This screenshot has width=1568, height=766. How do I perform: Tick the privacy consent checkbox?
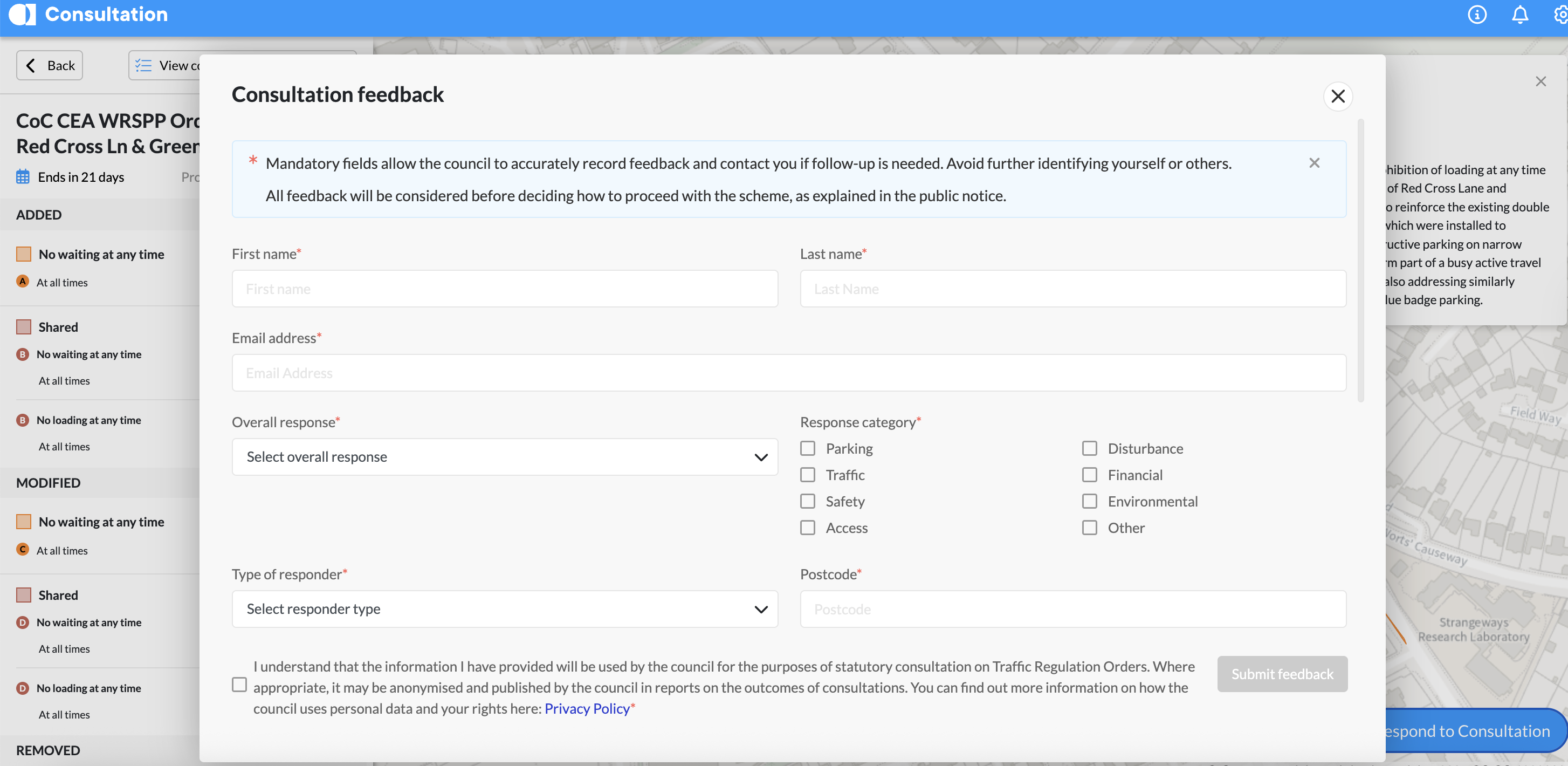coord(239,685)
